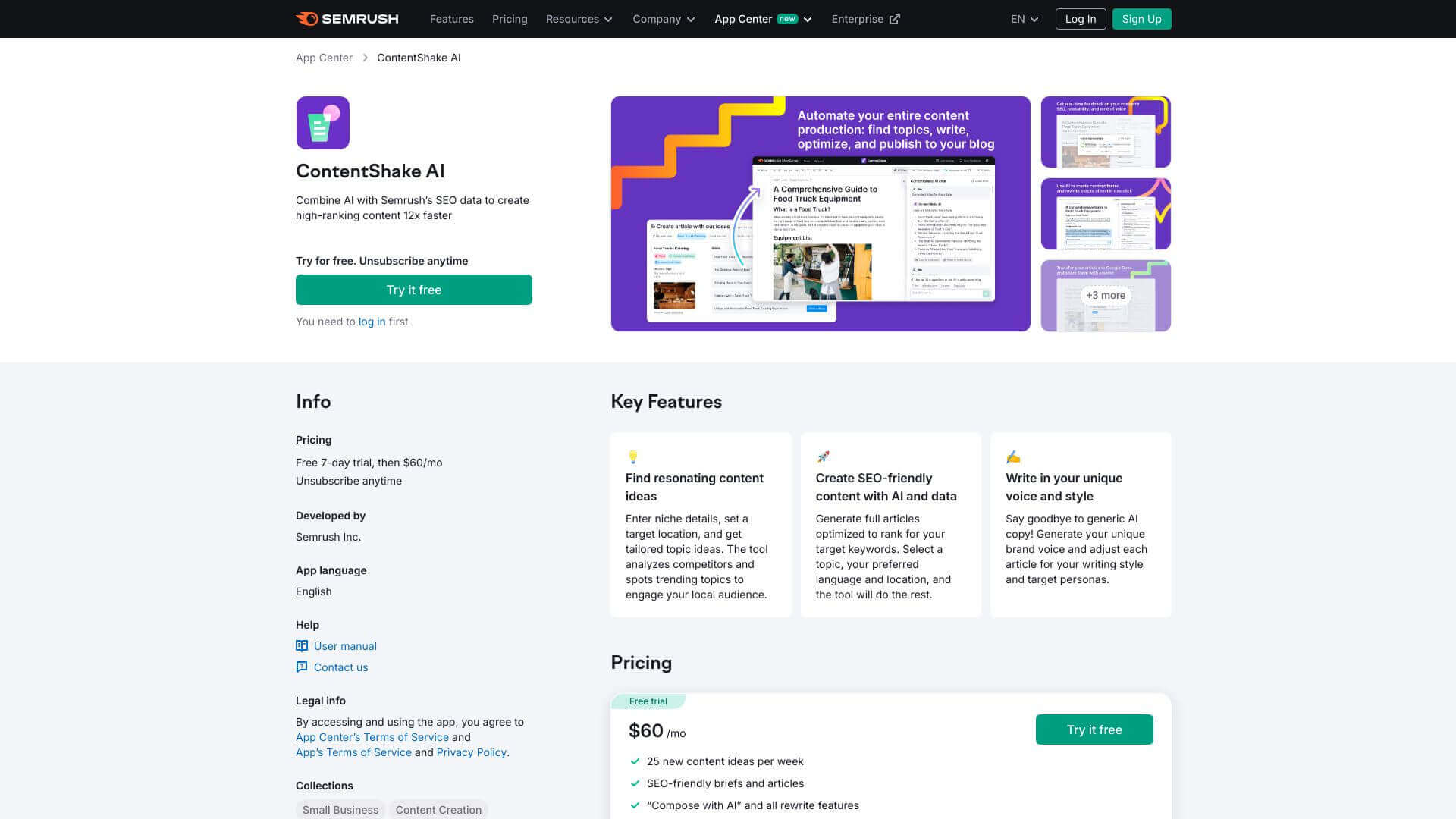Image resolution: width=1456 pixels, height=819 pixels.
Task: Click checkmark beside 25 new content ideas
Action: 635,761
